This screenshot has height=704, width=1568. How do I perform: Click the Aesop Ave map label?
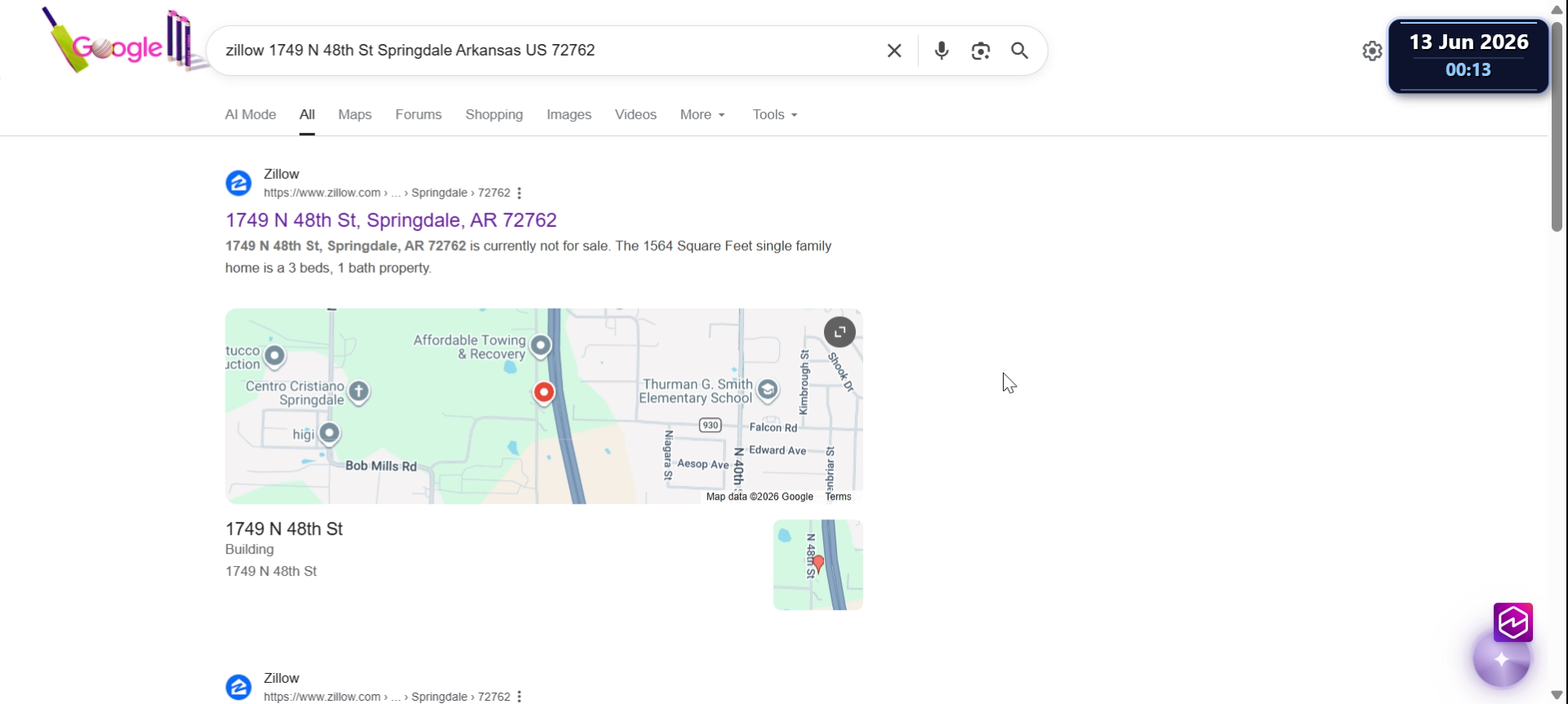(x=703, y=464)
